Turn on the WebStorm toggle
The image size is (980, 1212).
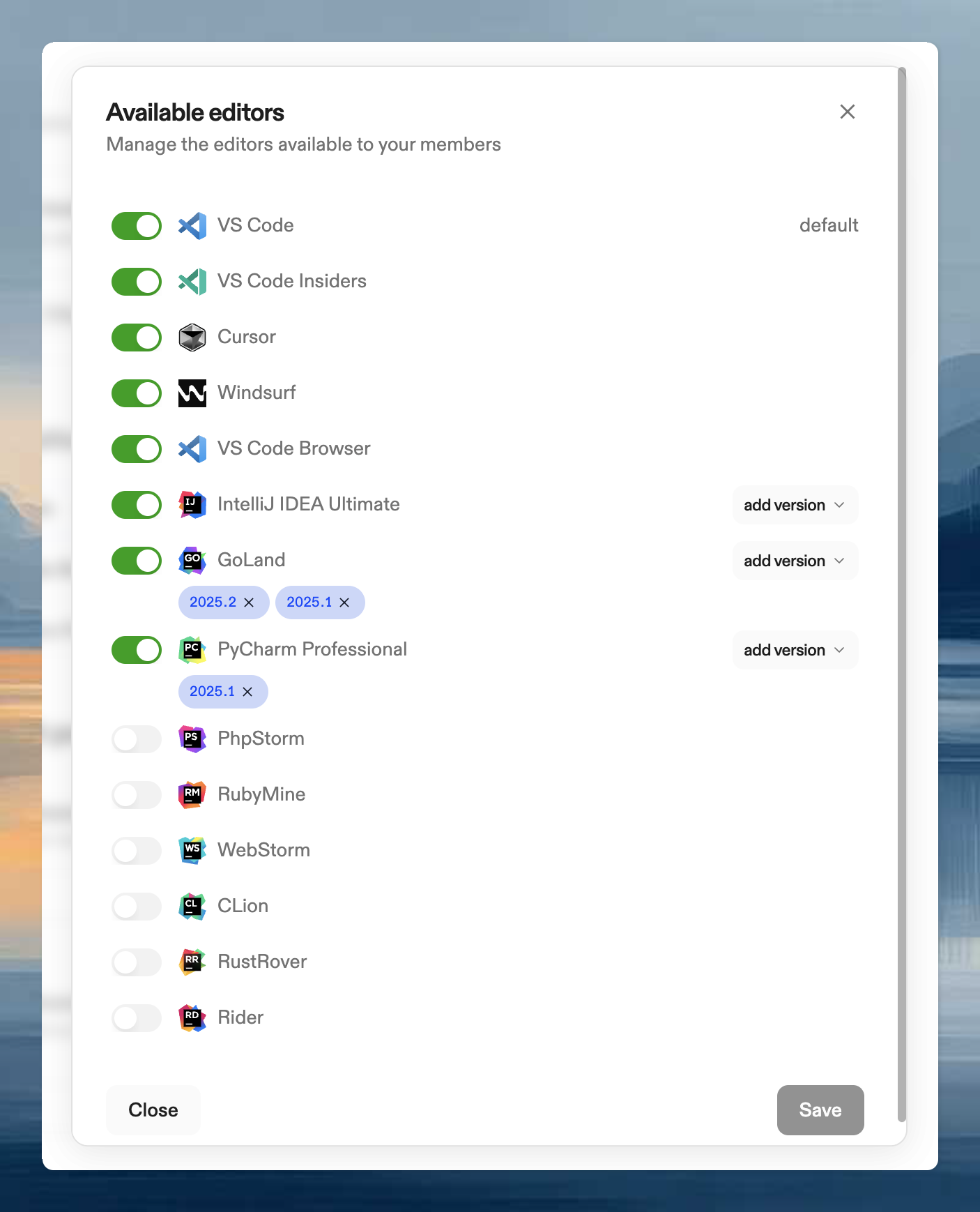pos(137,851)
